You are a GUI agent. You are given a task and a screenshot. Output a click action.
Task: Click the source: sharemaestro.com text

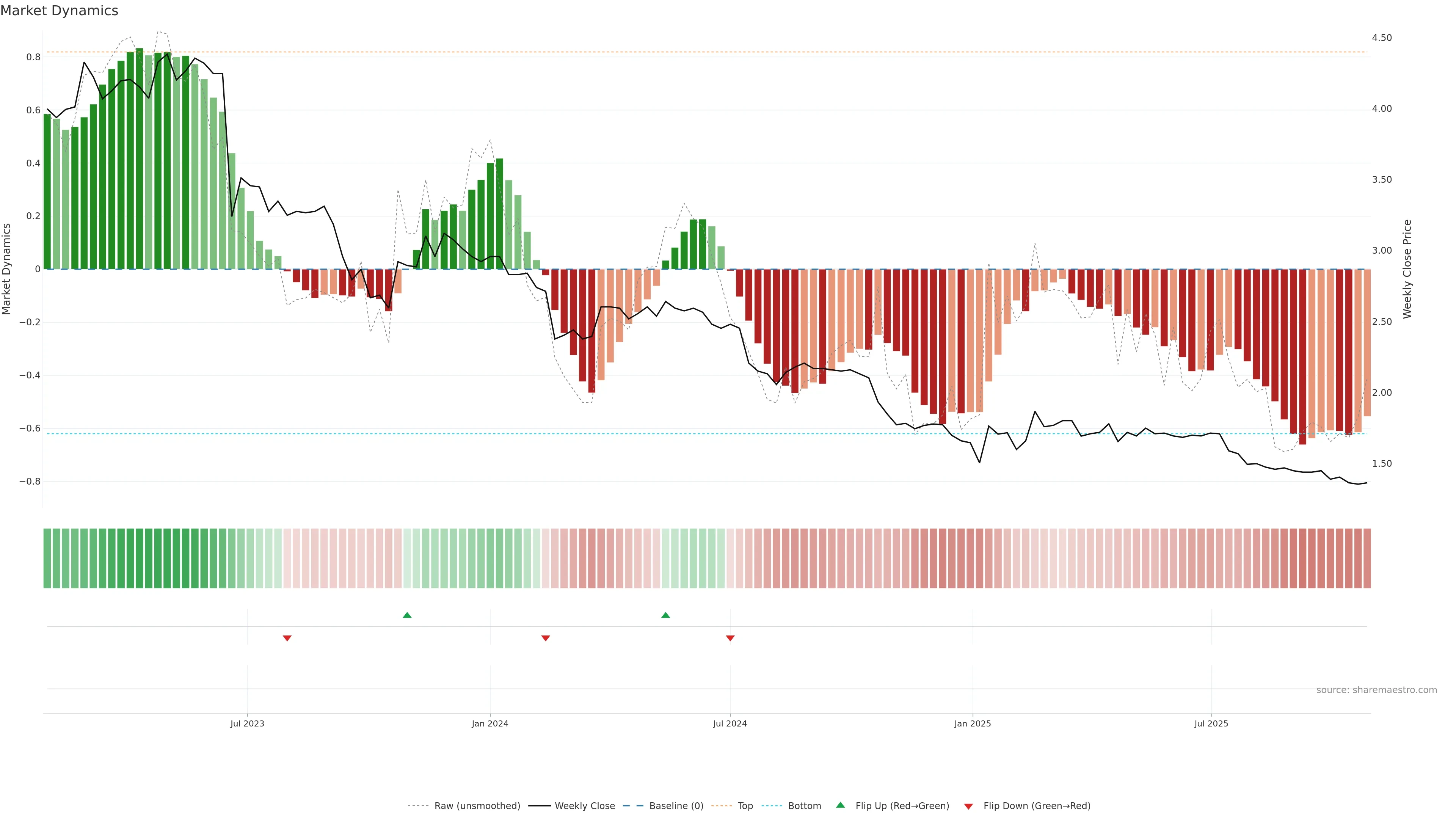tap(1376, 690)
